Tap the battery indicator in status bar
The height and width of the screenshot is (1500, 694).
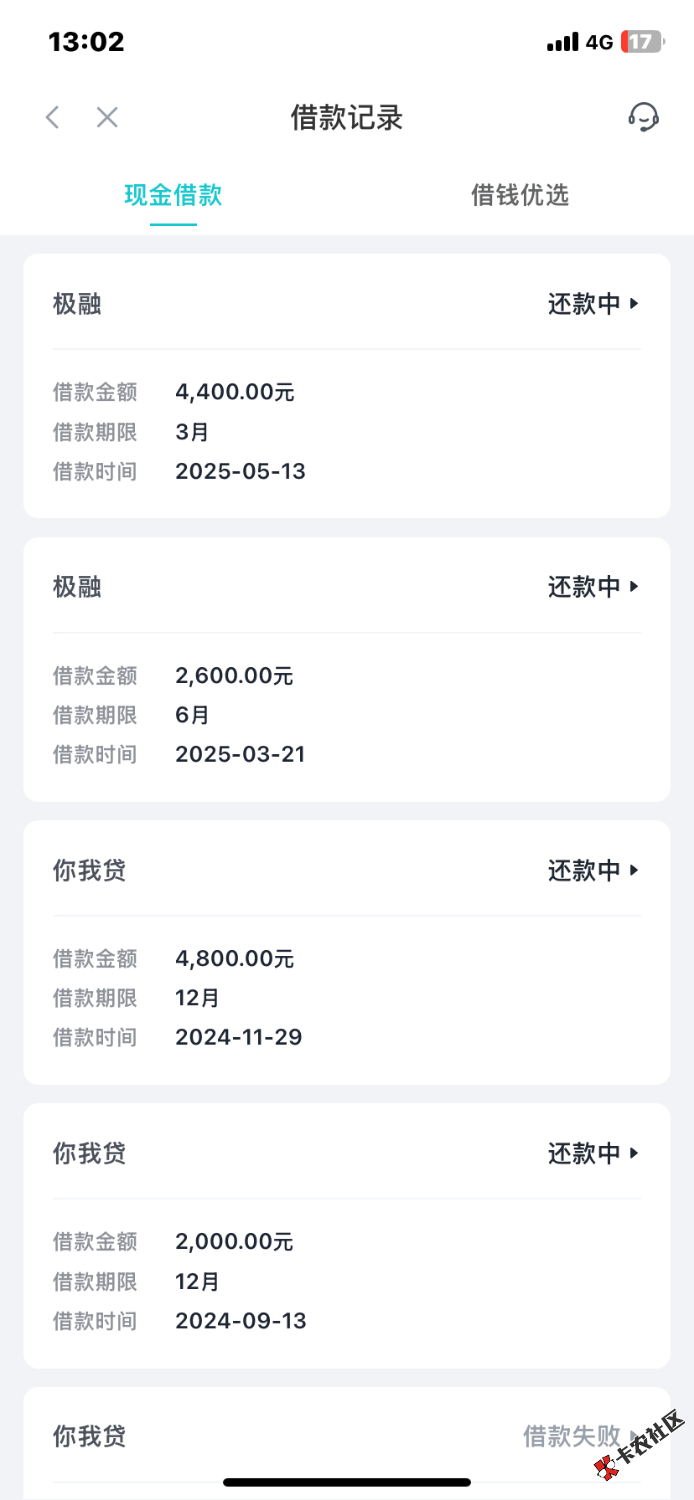642,42
